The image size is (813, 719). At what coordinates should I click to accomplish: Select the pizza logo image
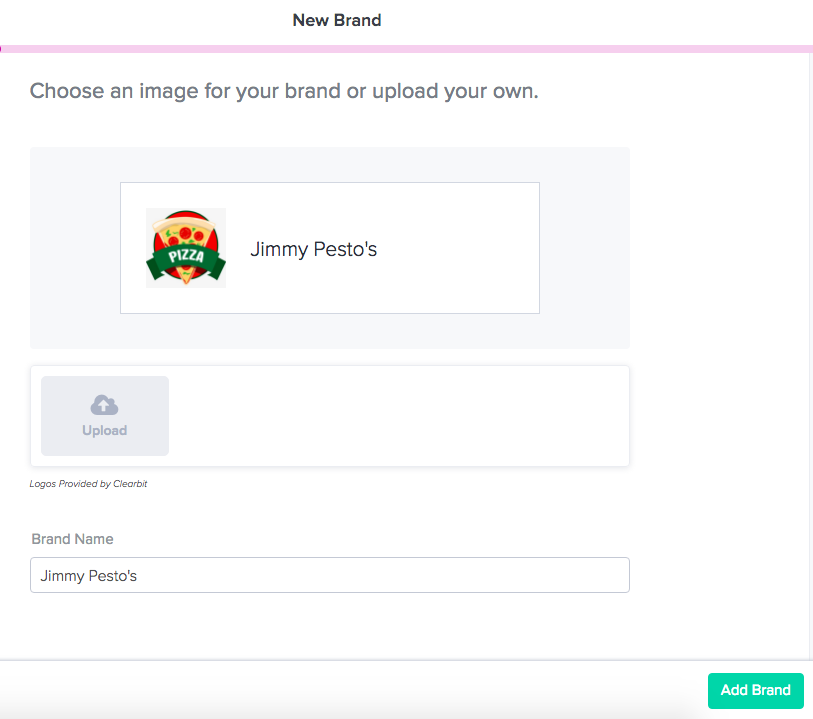186,248
